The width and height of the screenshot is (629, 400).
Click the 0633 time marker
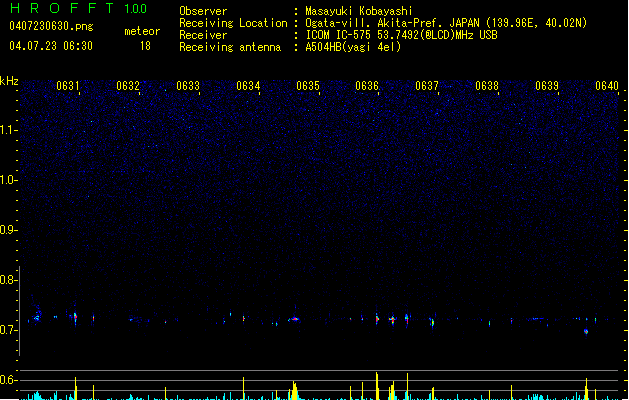click(188, 86)
